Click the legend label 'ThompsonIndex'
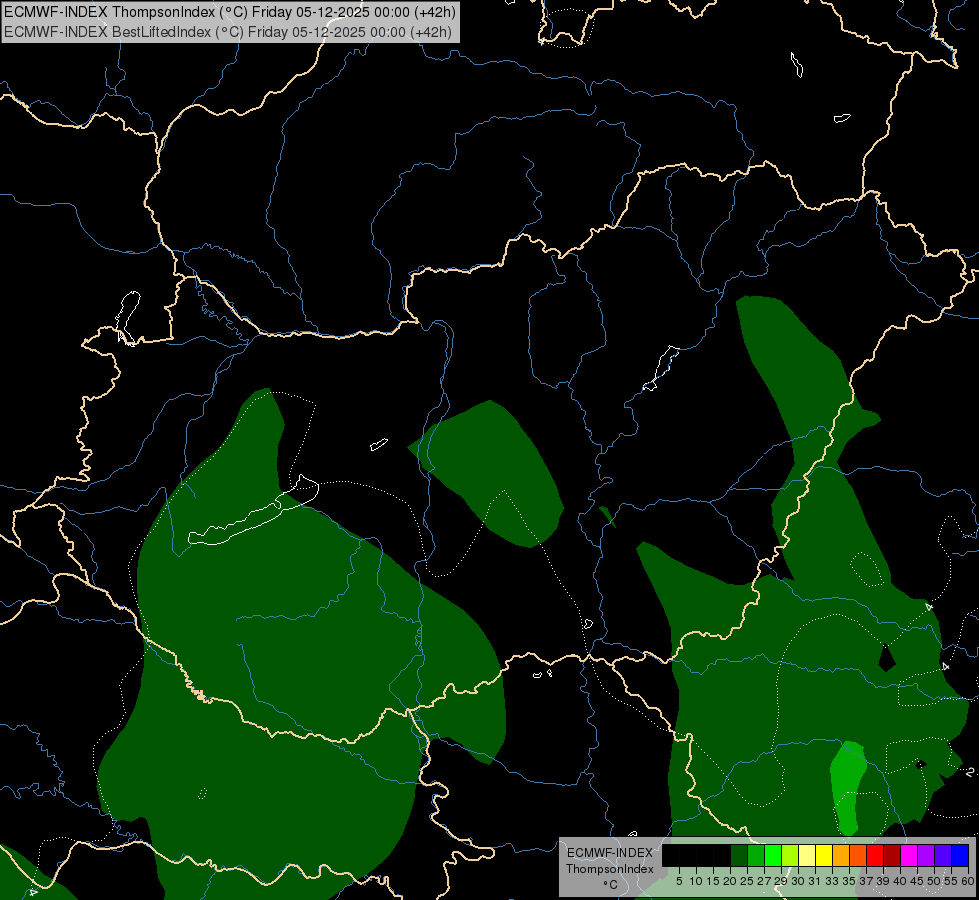 point(610,869)
